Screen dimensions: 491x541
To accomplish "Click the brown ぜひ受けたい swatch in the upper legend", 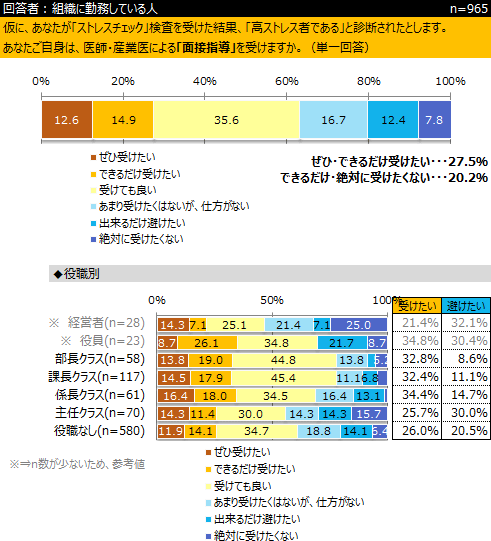I will 93,158.
